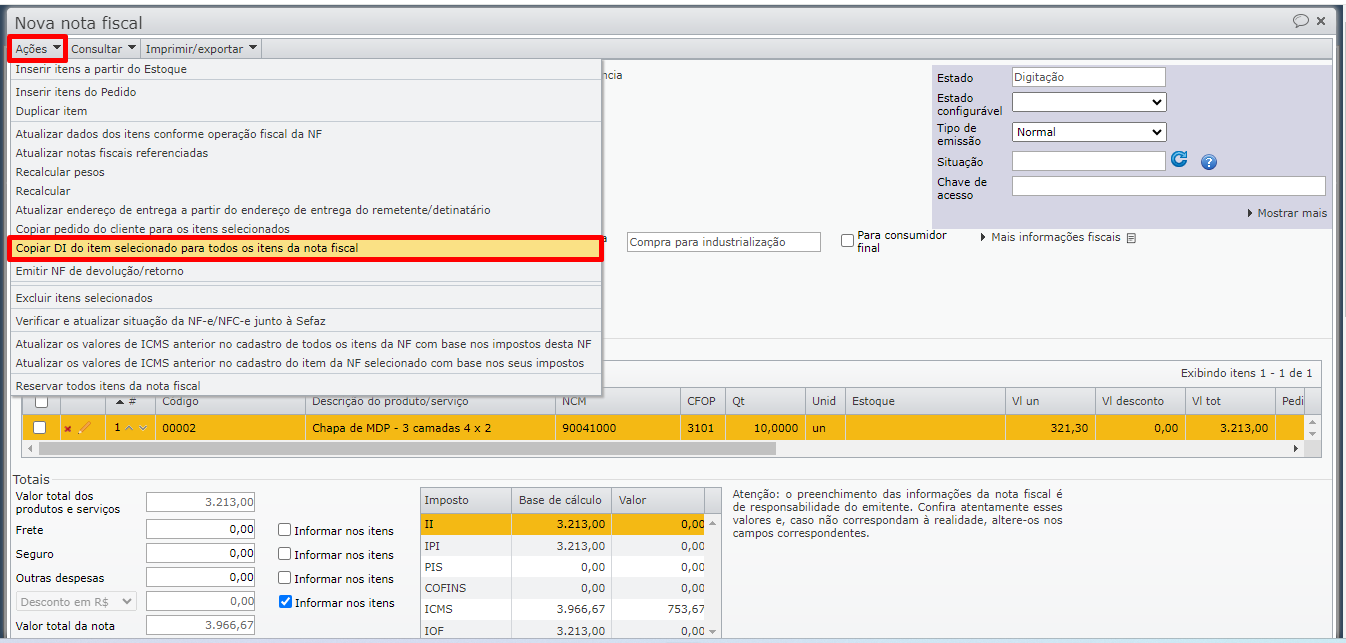
Task: Tick the checkbox on the Chapa de MDP row
Action: point(40,428)
